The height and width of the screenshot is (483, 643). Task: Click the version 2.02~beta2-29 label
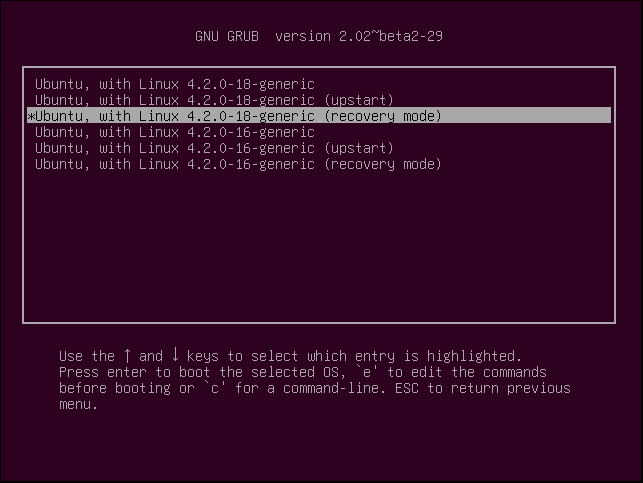click(359, 36)
